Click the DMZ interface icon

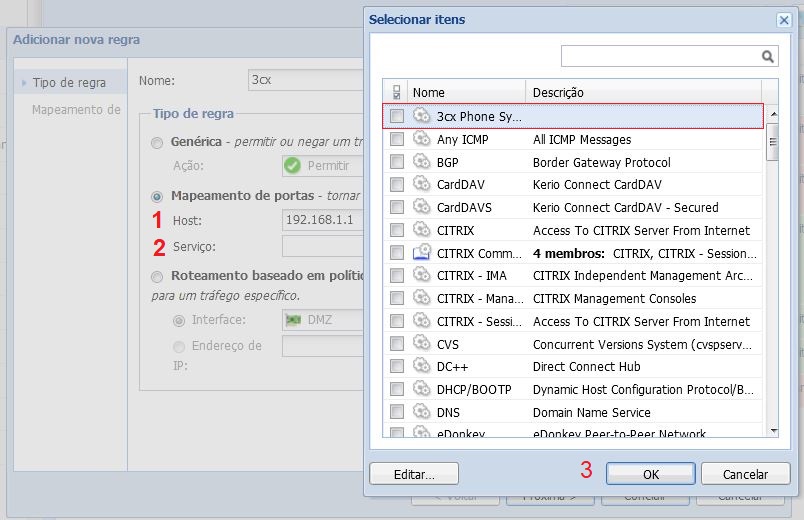[x=293, y=320]
